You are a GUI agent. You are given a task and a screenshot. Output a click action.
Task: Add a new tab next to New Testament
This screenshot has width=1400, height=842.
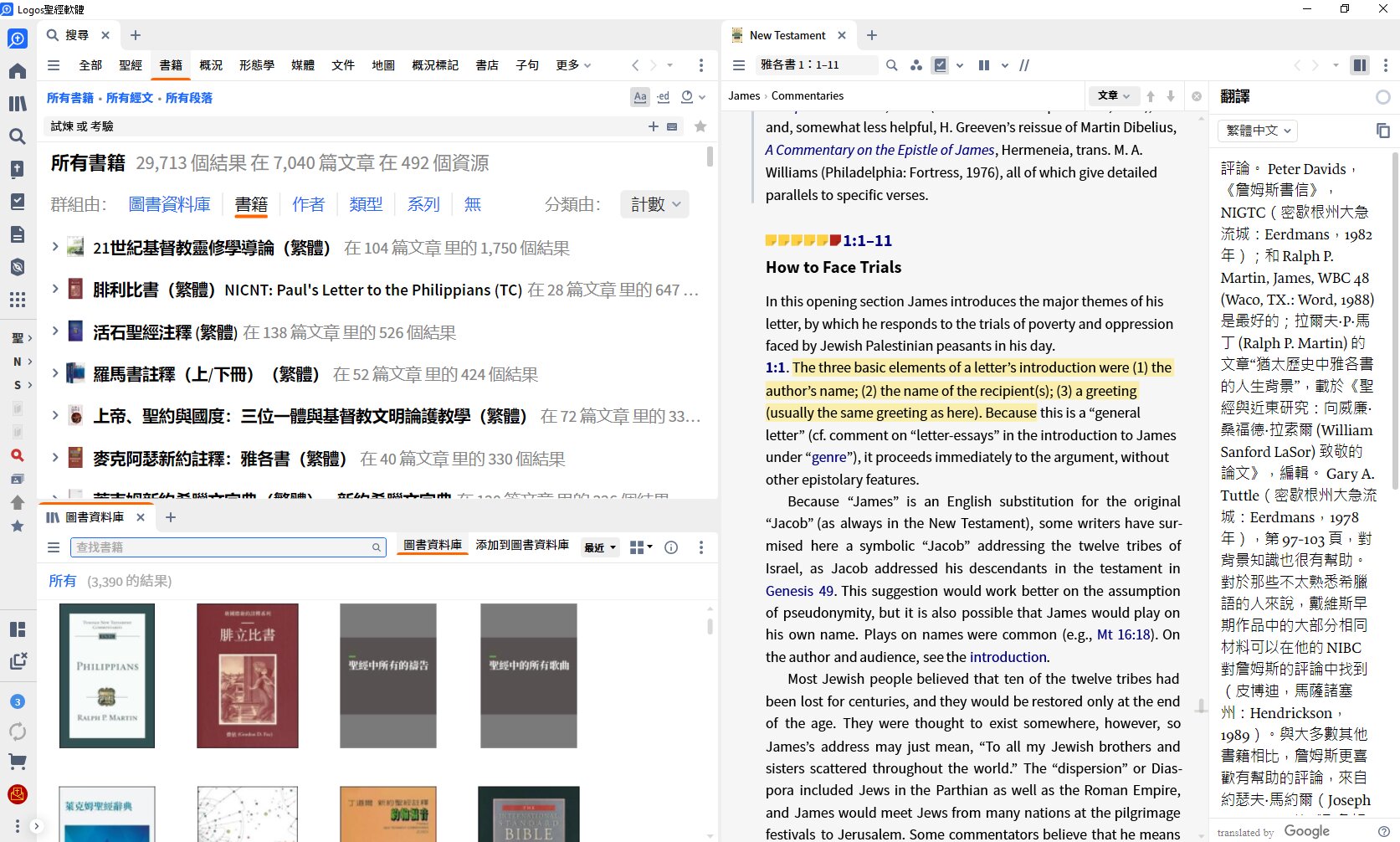[872, 36]
